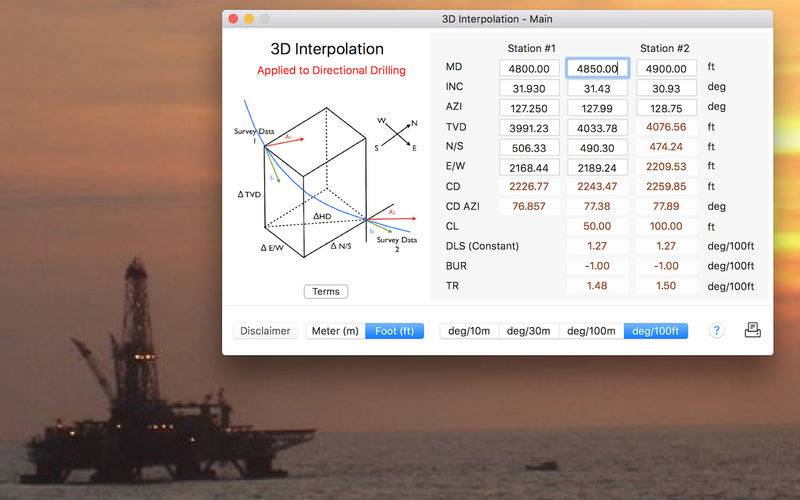The height and width of the screenshot is (500, 800).
Task: Click Station #2 INC field 30.93
Action: pos(666,88)
